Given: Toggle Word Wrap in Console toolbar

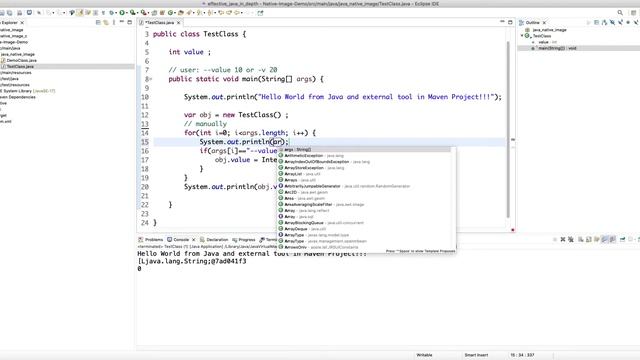Looking at the screenshot, I should (596, 240).
